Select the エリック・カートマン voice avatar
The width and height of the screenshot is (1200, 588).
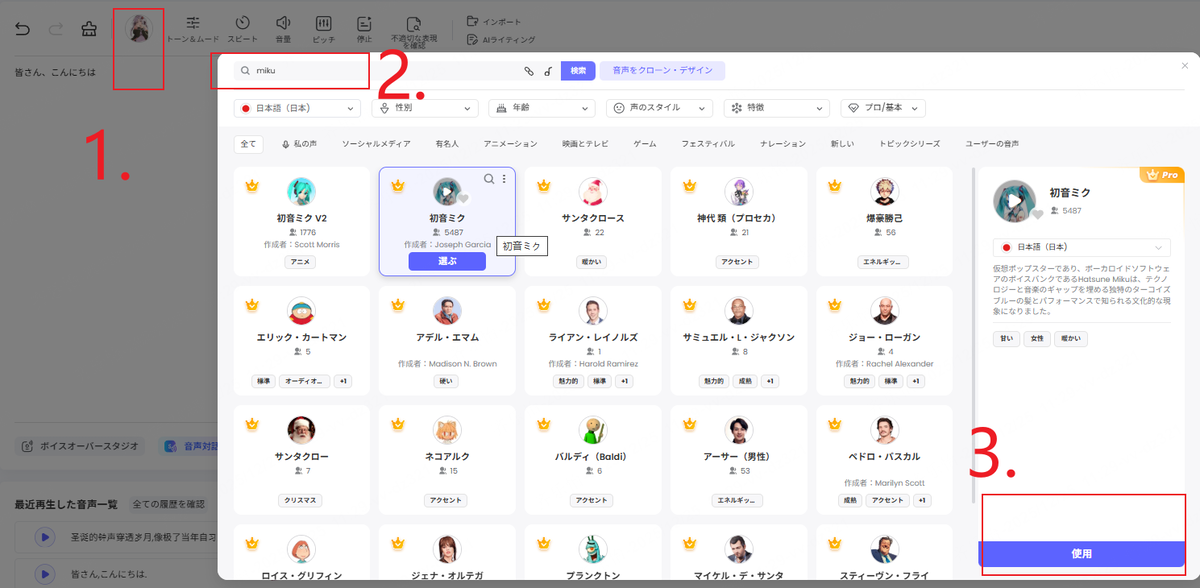click(301, 311)
